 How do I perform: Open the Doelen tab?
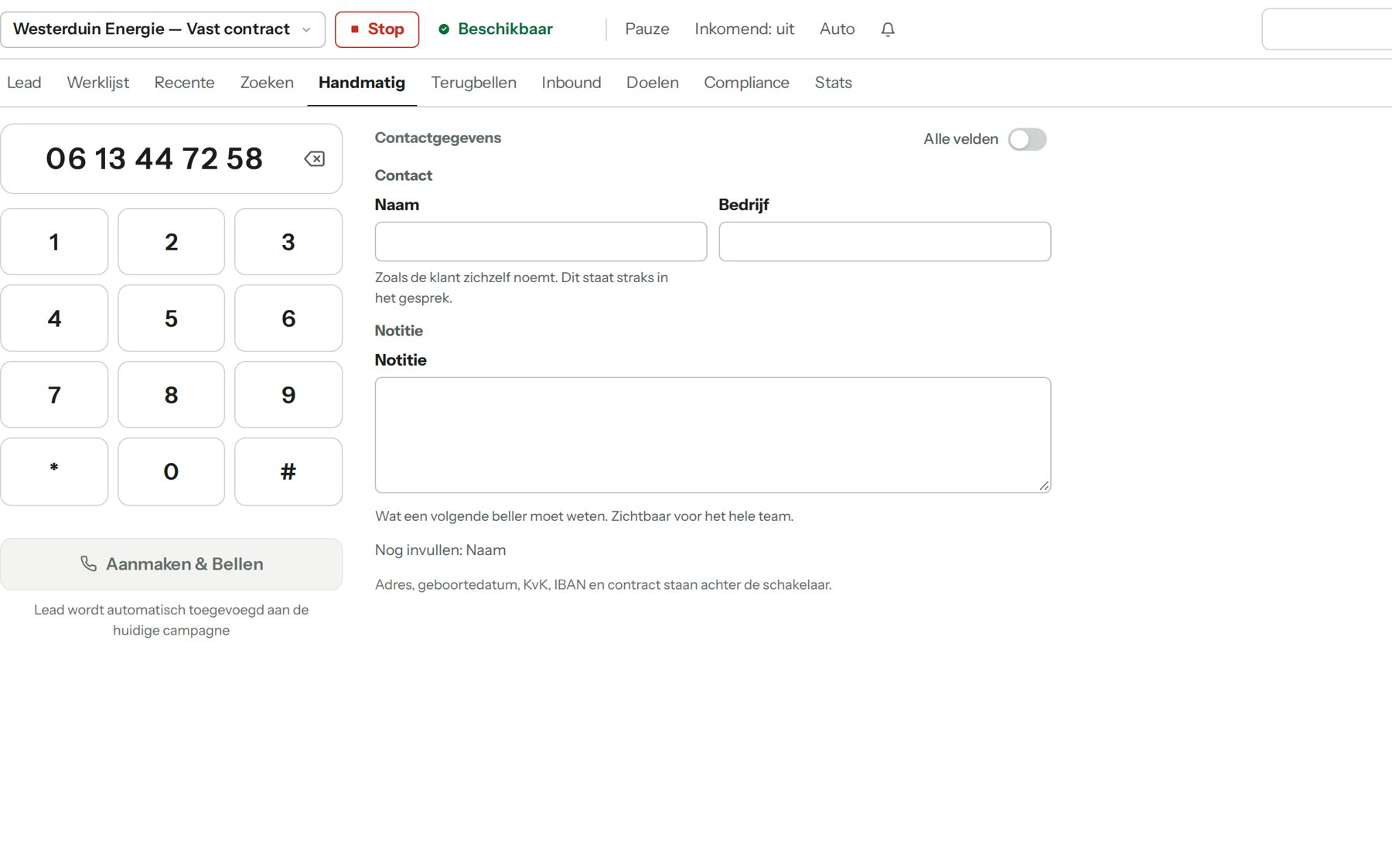[x=653, y=83]
